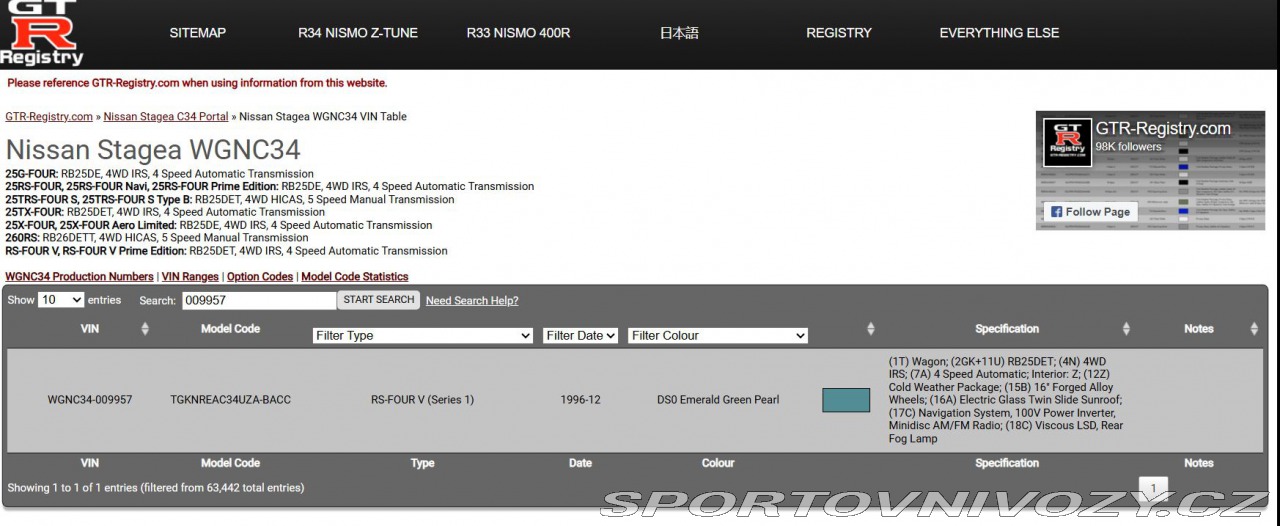
Task: Open GTR-Registry.com Facebook page avatar
Action: coord(1067,143)
